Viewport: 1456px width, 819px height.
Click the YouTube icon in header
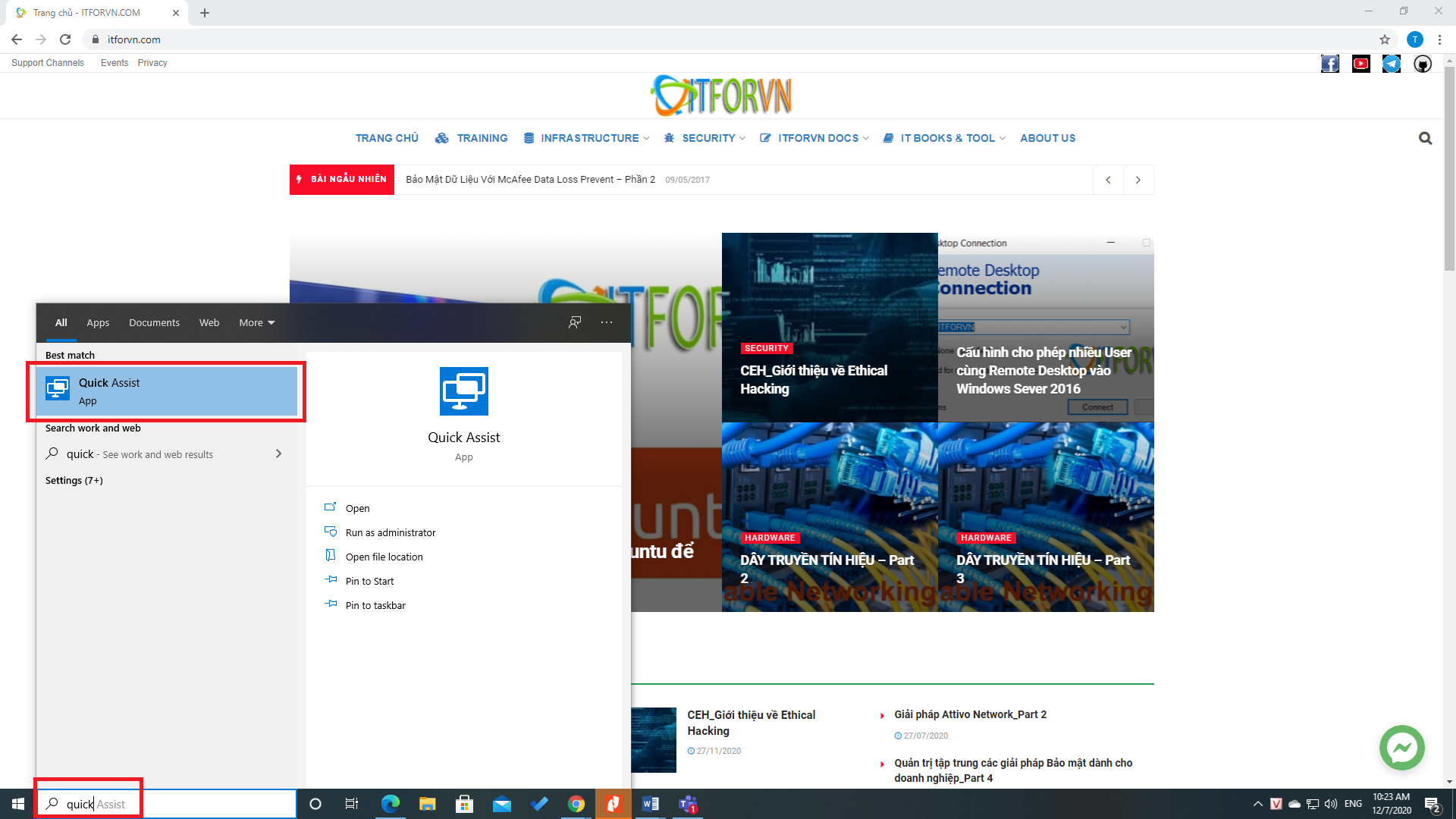1361,64
